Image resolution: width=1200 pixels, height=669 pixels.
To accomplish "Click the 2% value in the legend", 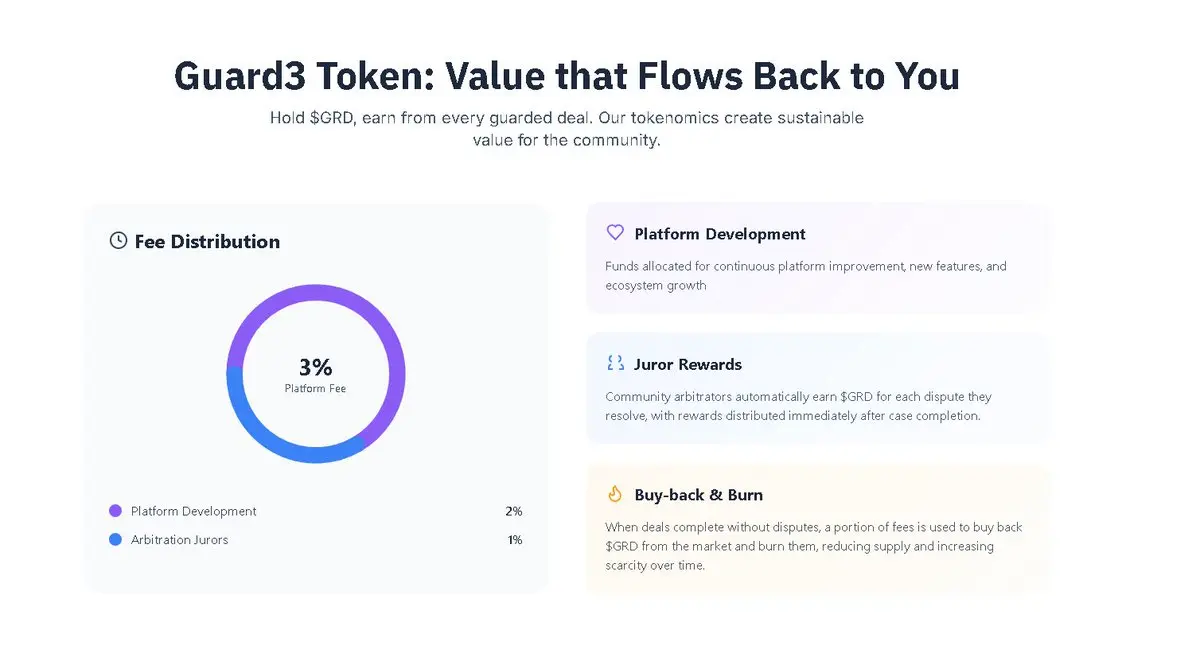I will 513,511.
